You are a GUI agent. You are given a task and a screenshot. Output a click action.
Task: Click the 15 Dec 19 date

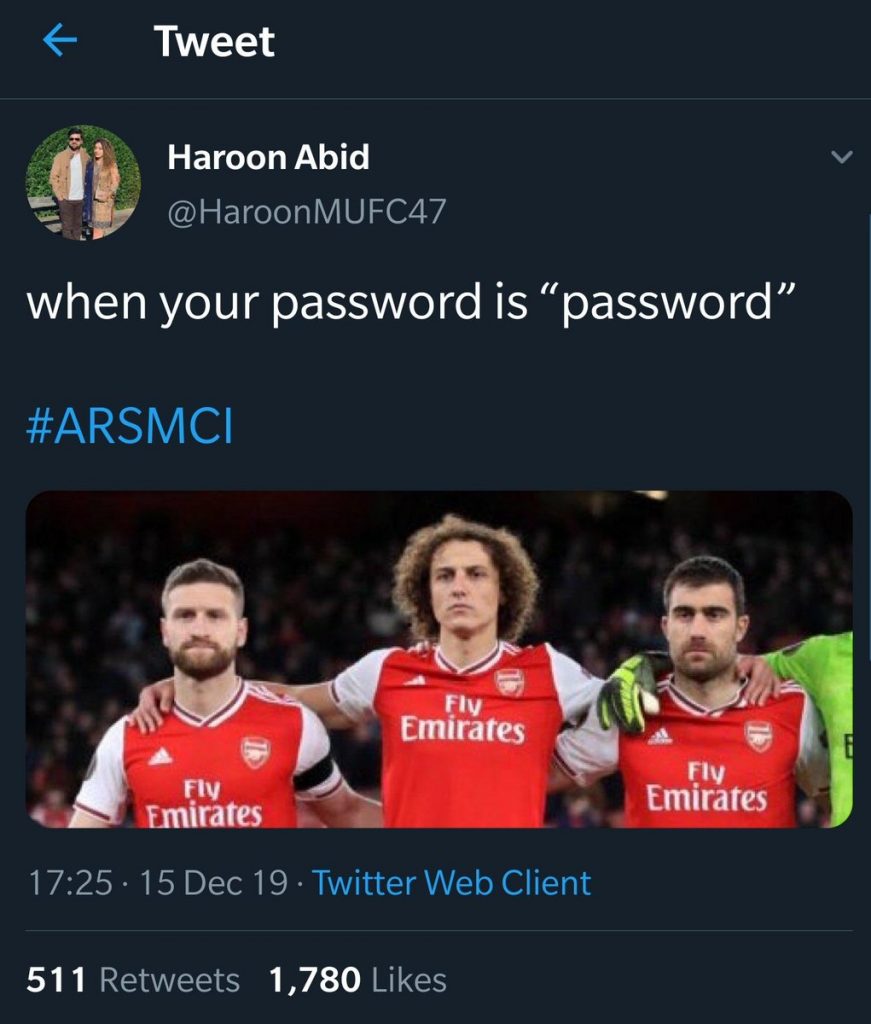pos(214,883)
